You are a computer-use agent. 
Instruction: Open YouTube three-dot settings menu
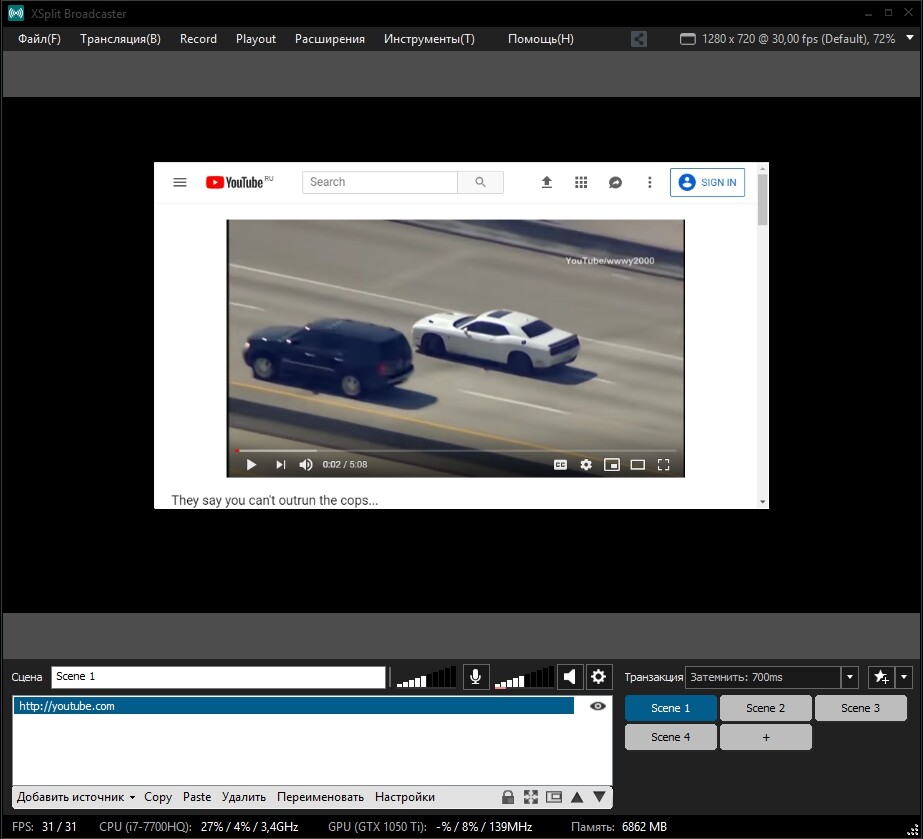pos(650,183)
